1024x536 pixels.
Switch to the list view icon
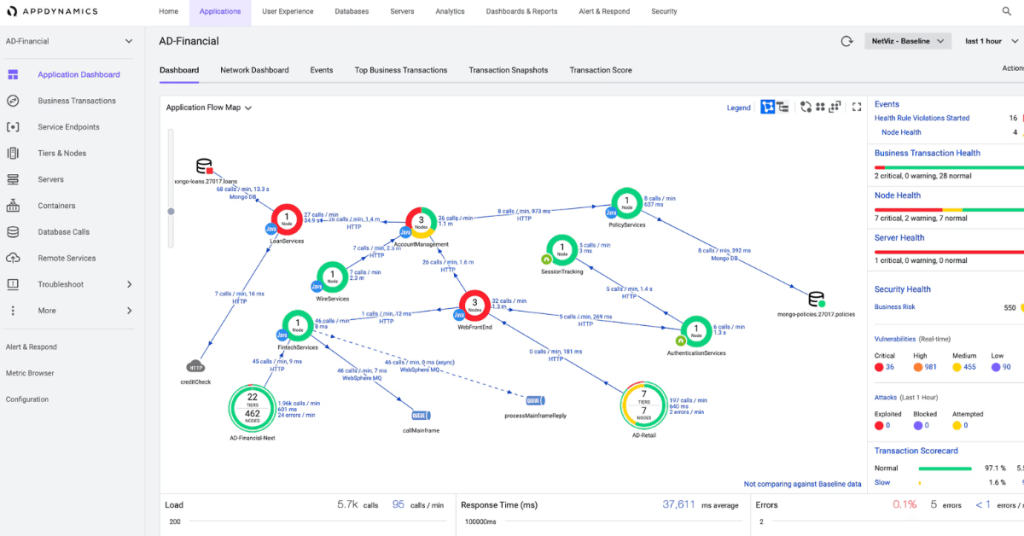point(782,107)
